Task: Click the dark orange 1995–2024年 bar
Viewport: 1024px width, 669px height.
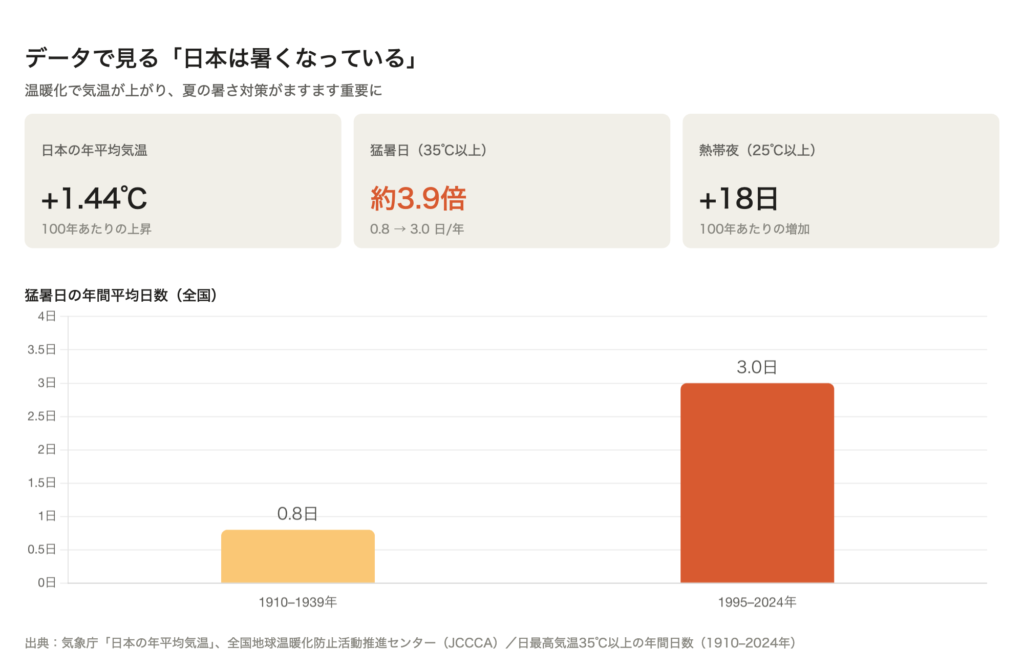Action: pyautogui.click(x=758, y=483)
